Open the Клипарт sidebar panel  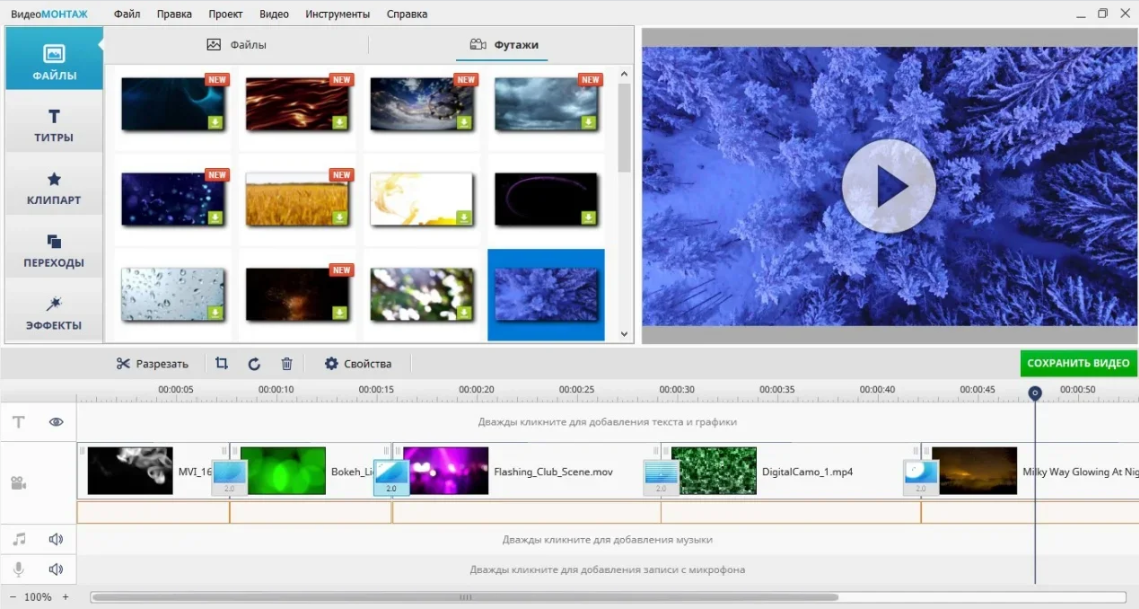(x=54, y=188)
